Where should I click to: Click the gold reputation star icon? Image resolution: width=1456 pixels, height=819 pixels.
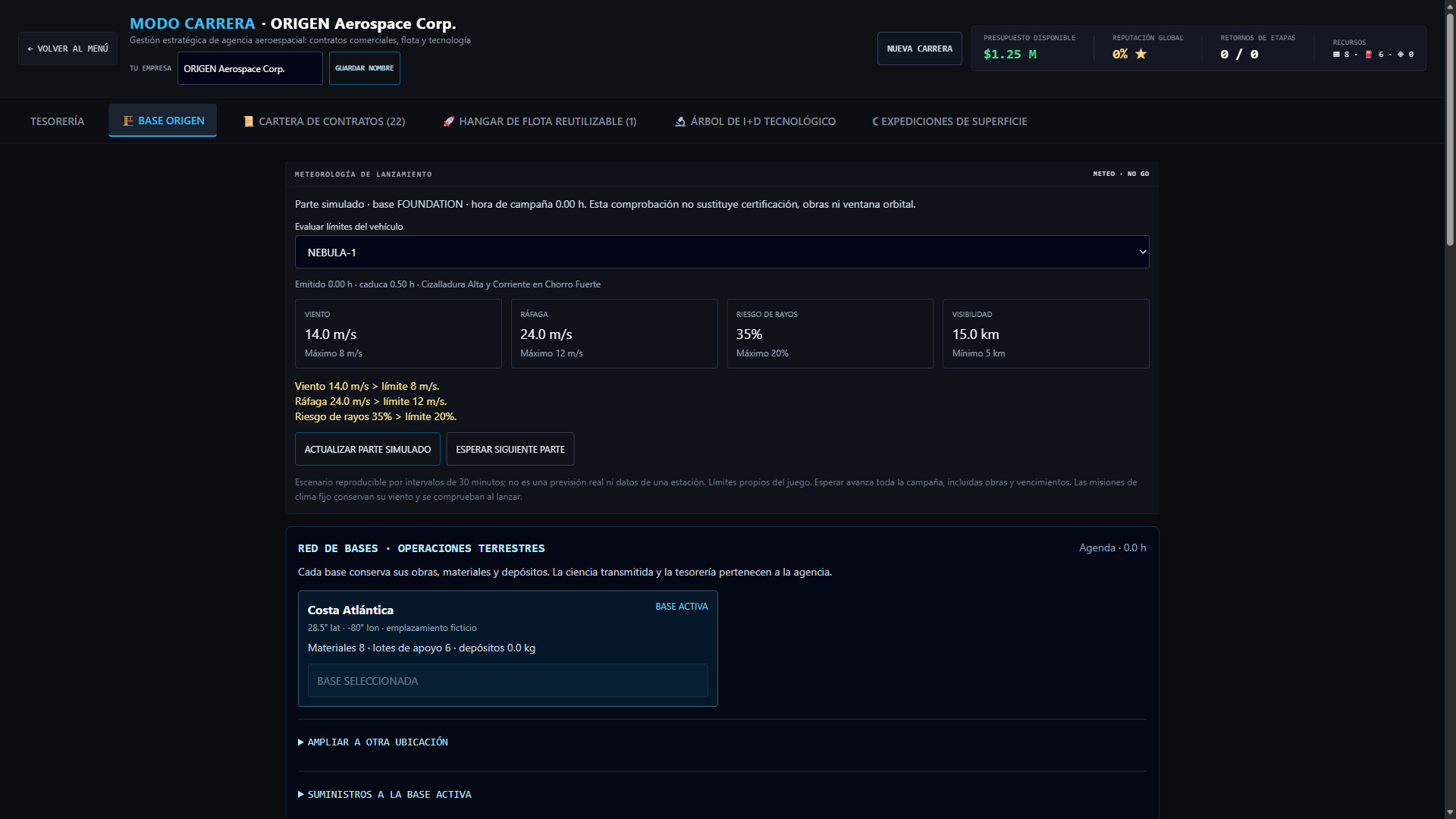coord(1141,54)
